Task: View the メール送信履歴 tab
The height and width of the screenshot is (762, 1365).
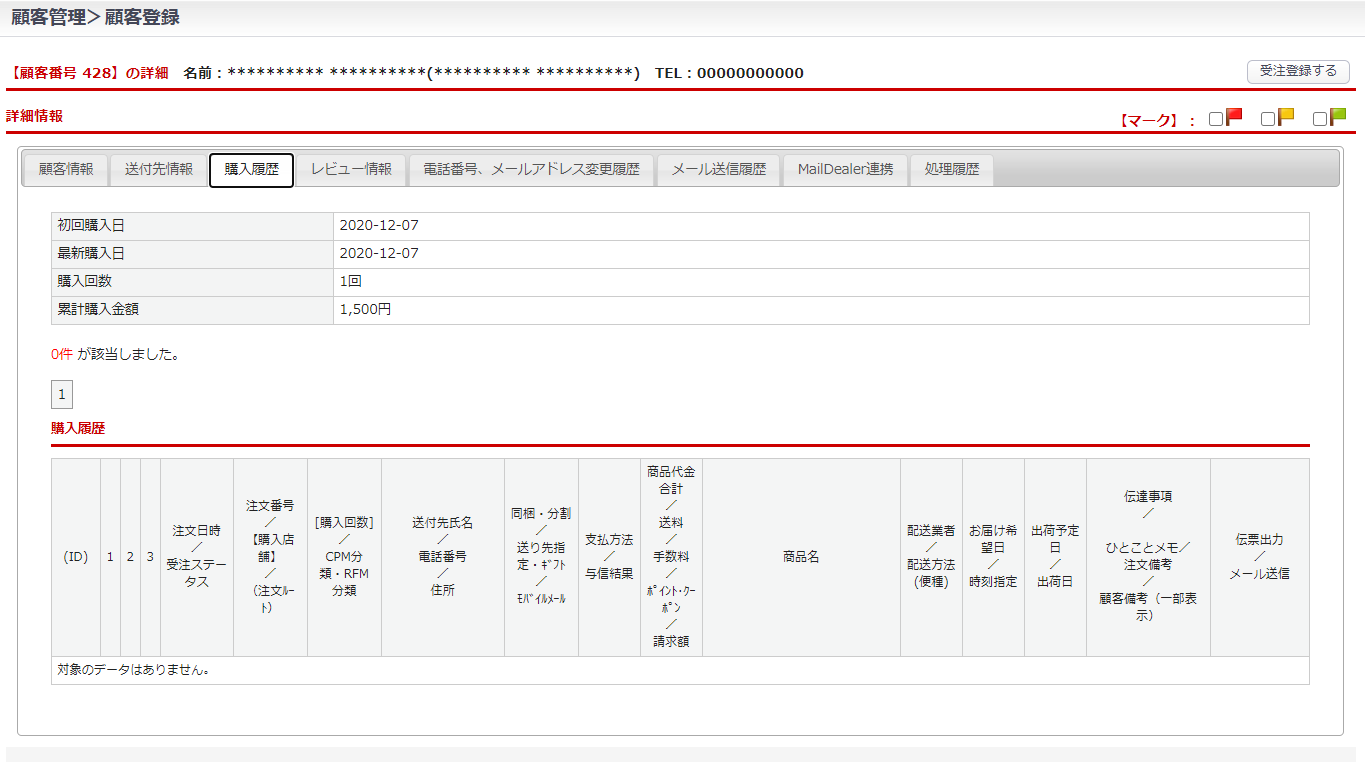Action: coord(718,170)
